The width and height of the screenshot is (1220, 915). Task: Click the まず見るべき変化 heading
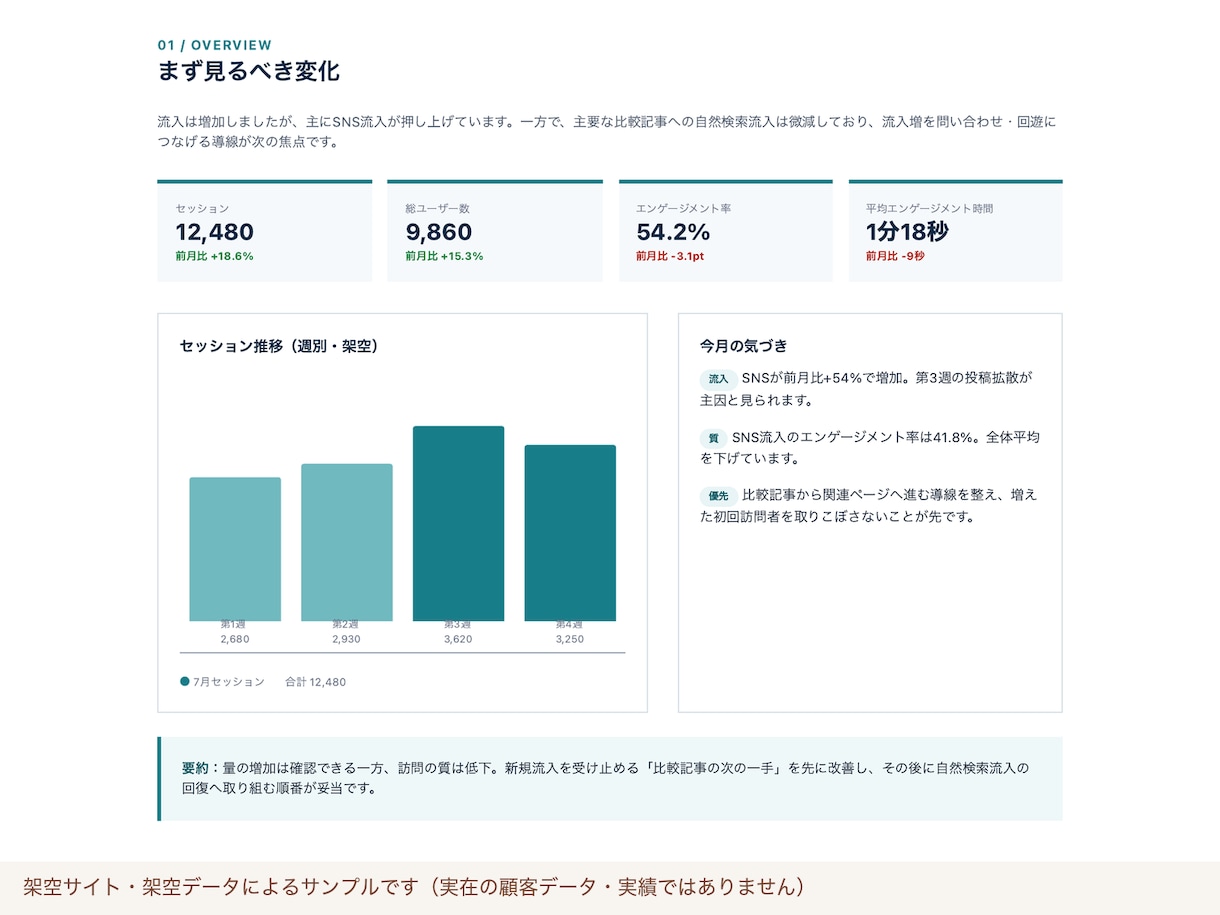pyautogui.click(x=249, y=72)
